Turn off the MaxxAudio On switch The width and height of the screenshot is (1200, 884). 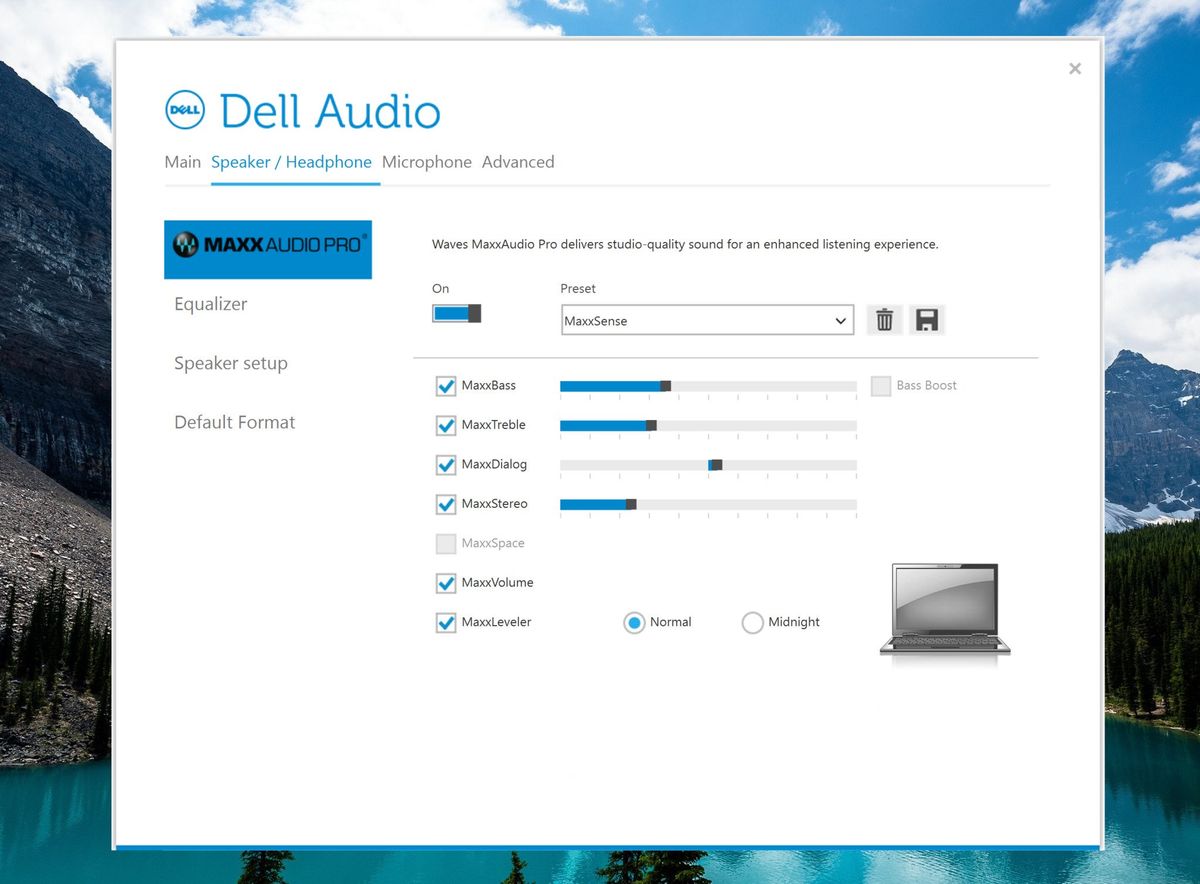click(x=457, y=313)
